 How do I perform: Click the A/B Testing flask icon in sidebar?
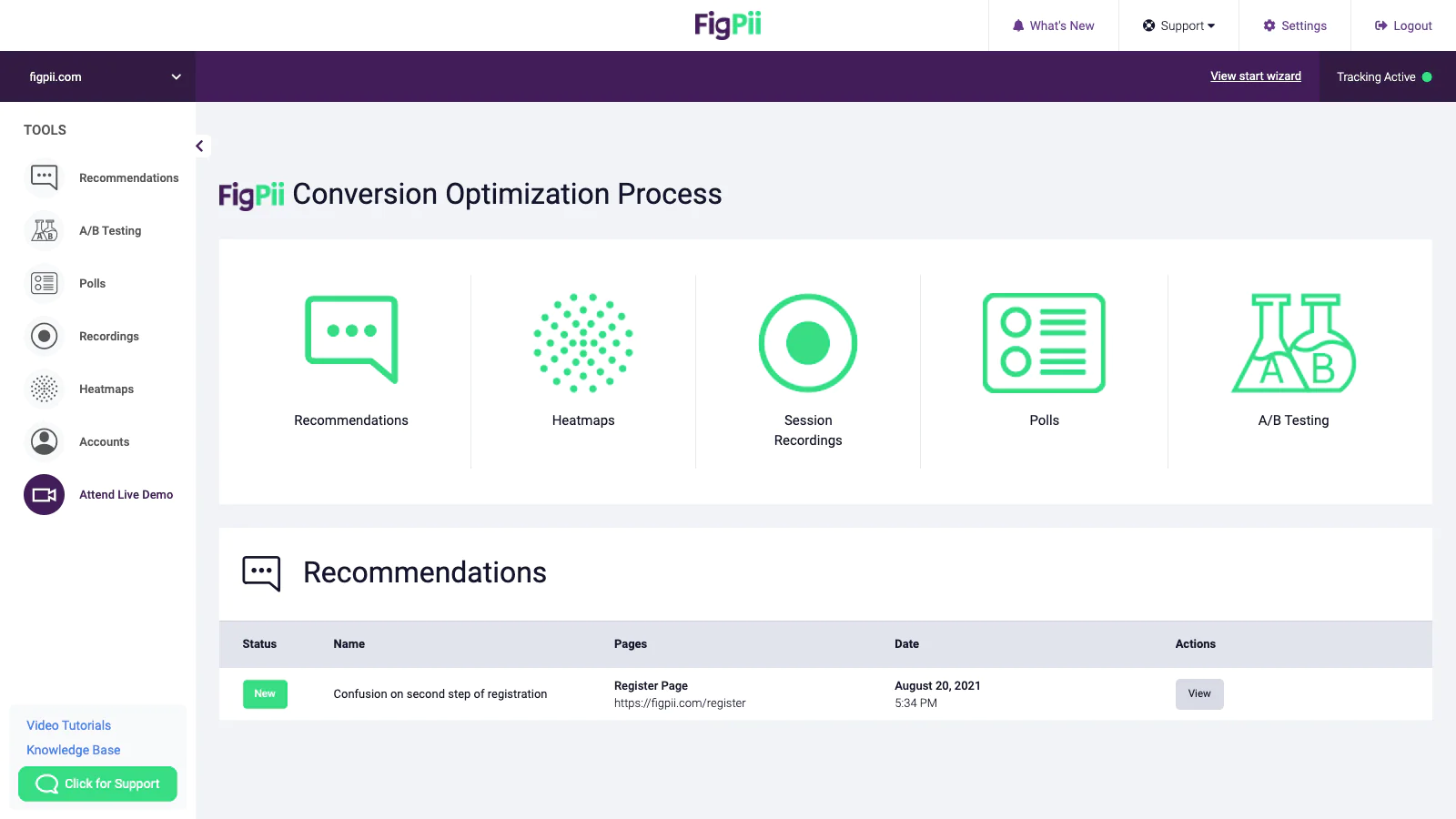(x=44, y=230)
